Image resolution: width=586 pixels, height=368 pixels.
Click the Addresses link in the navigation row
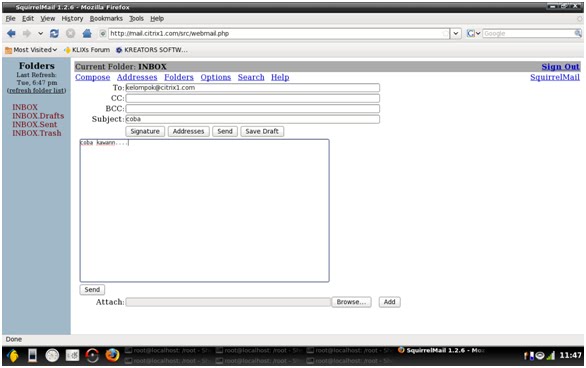(x=137, y=77)
